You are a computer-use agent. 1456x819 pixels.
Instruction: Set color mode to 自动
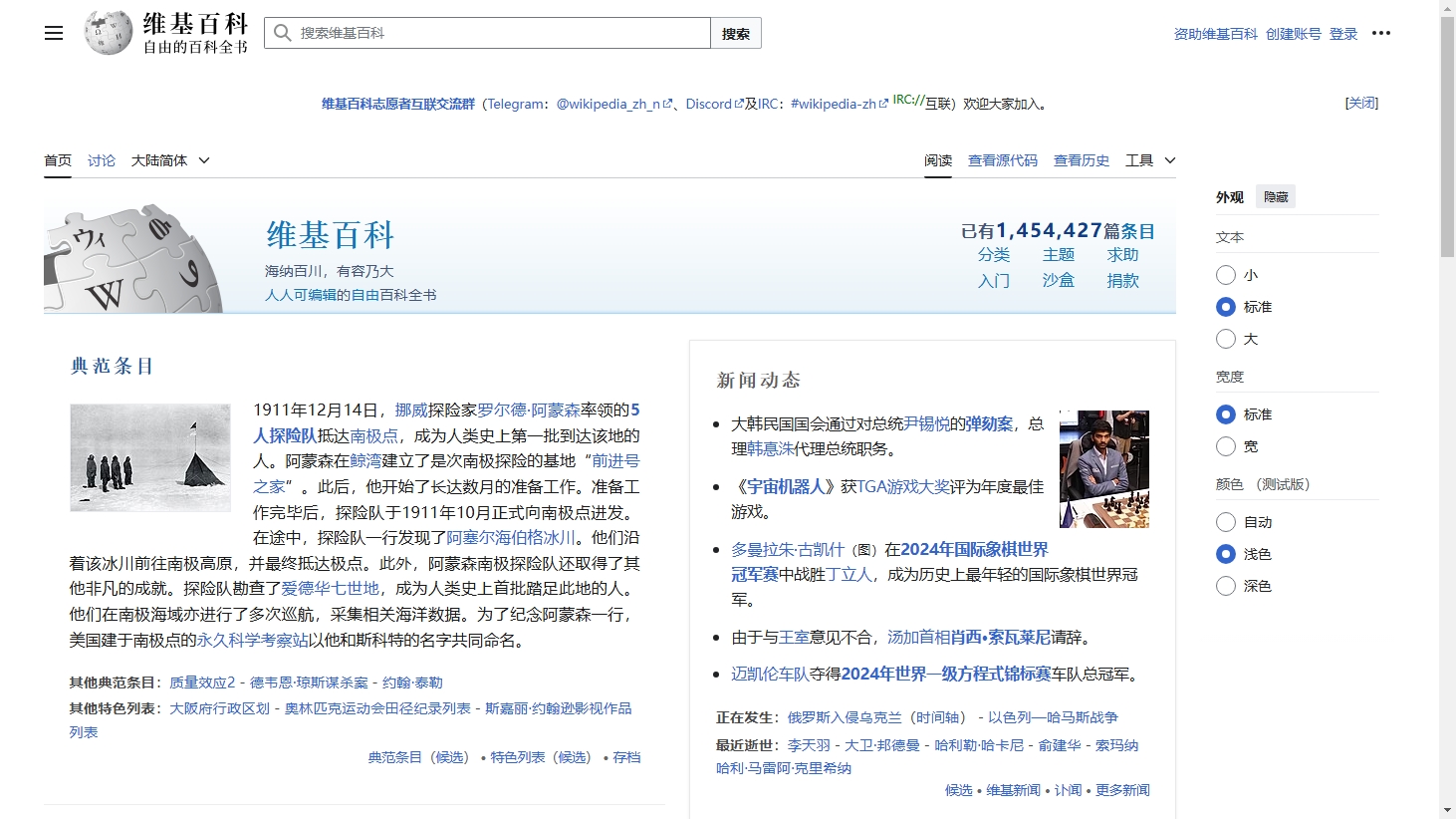(1226, 522)
